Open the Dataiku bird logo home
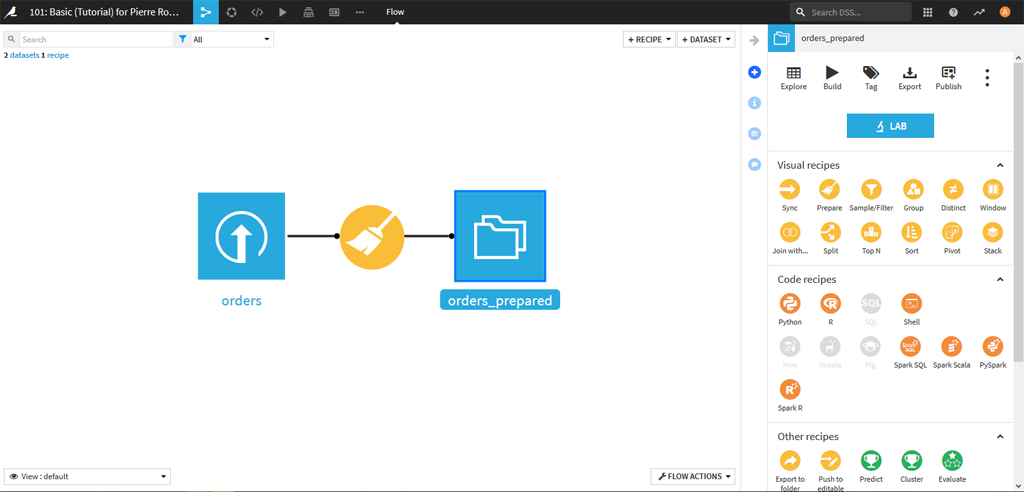The width and height of the screenshot is (1024, 492). [11, 12]
